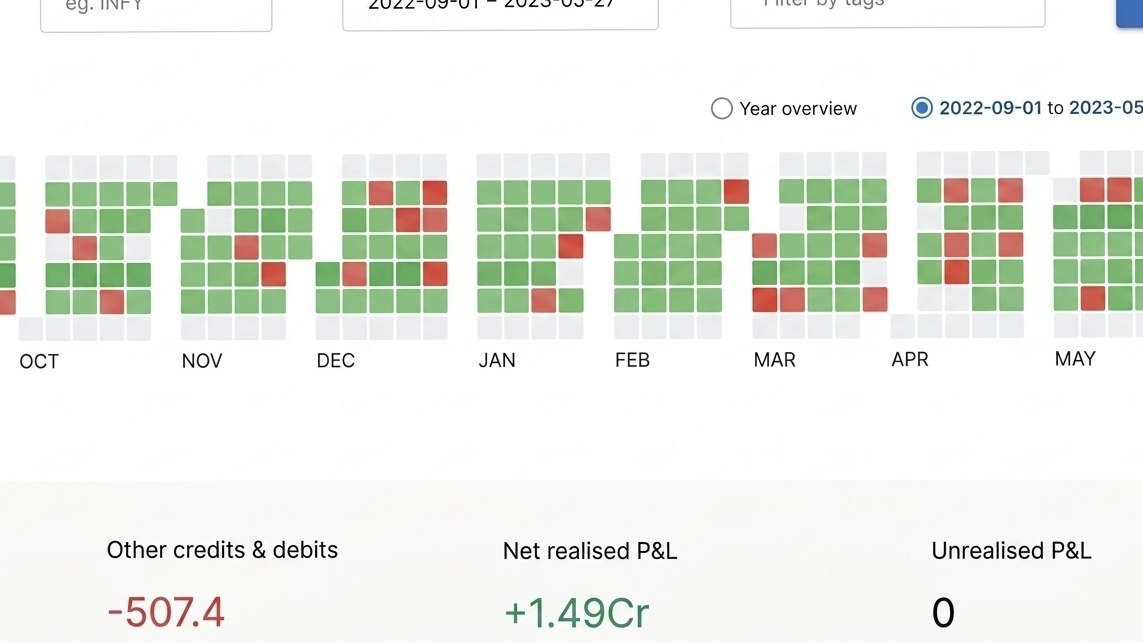
Task: Open the 2022-09-01 date range field
Action: pyautogui.click(x=500, y=10)
